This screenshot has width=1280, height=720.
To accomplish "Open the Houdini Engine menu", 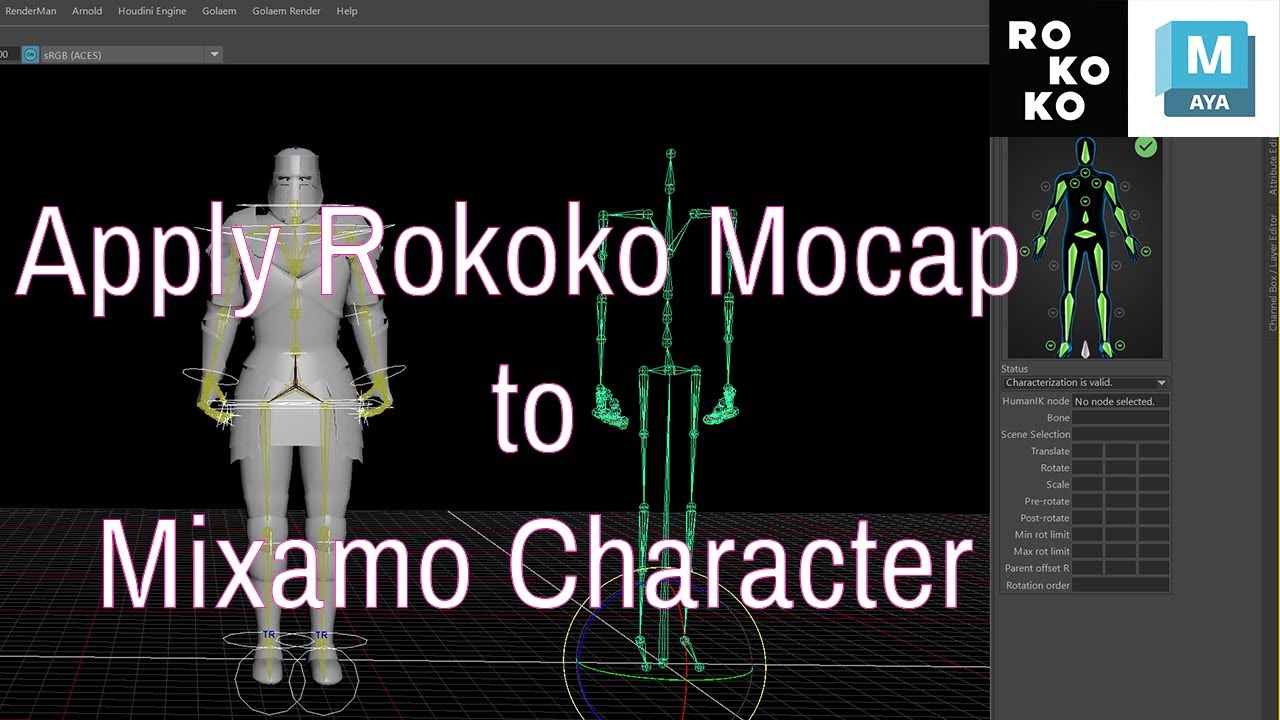I will tap(152, 11).
